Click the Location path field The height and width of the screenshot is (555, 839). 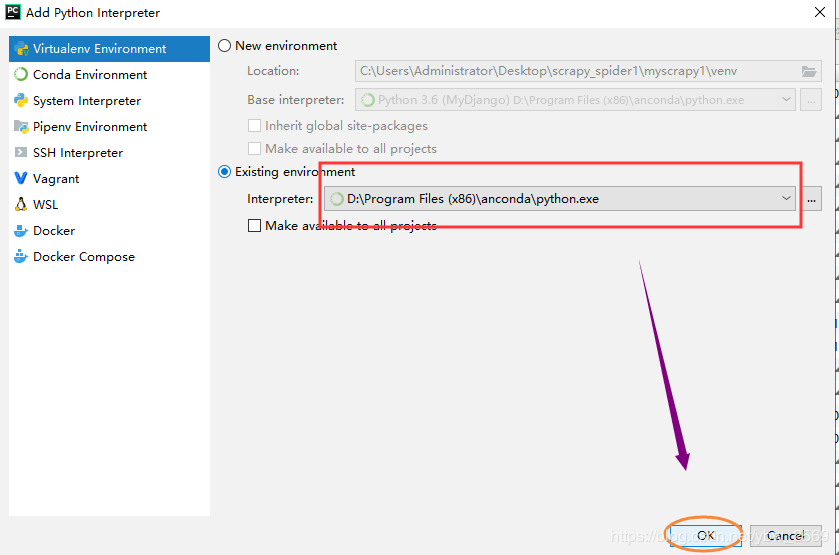[588, 71]
